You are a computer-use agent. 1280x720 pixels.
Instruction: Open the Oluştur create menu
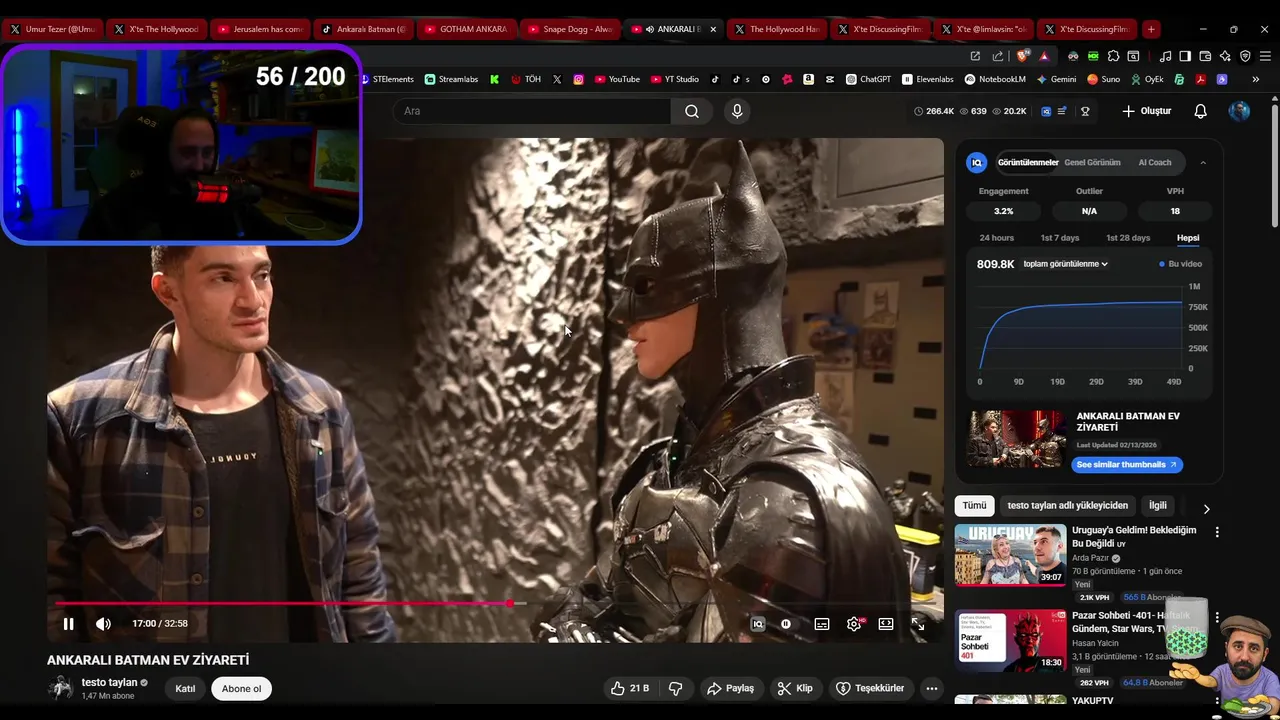pos(1146,111)
